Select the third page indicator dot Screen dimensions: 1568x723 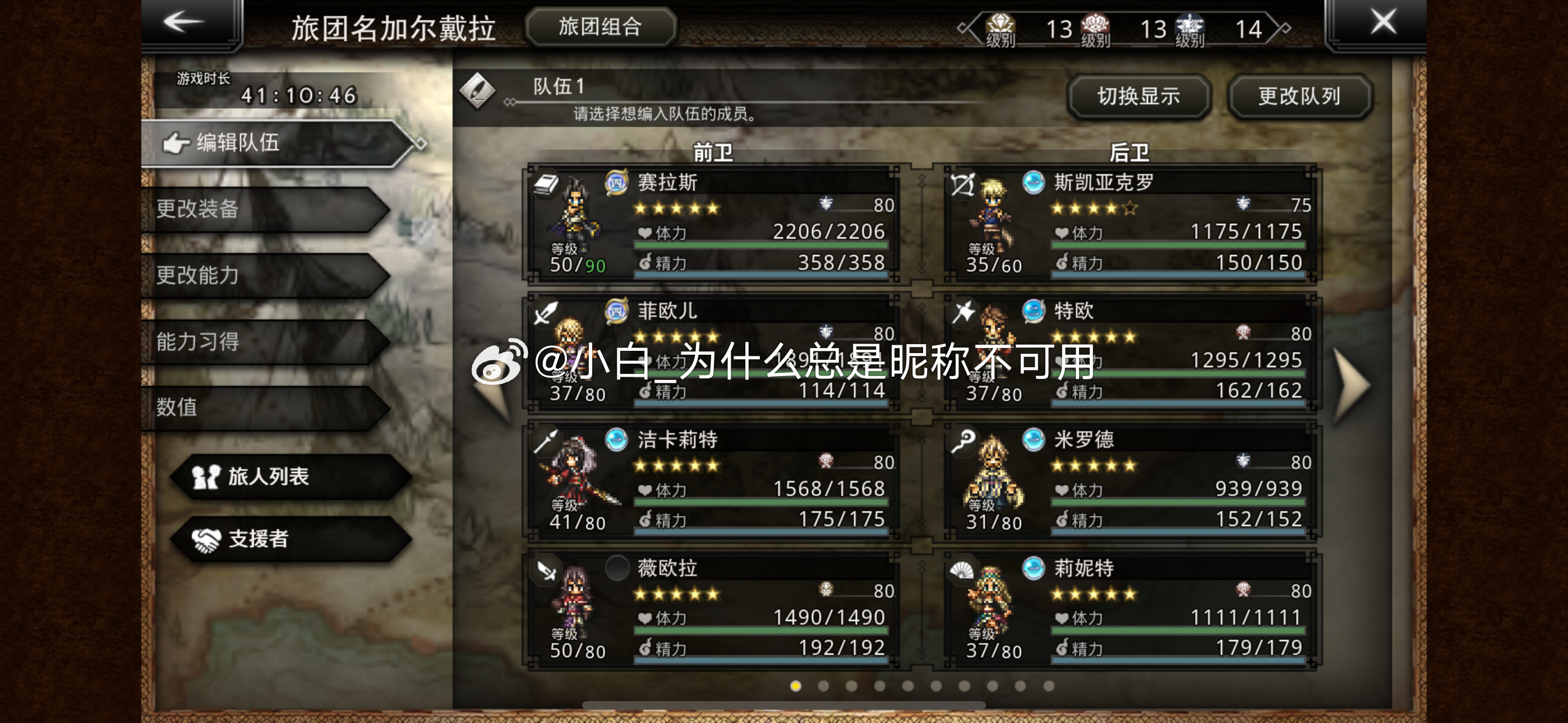click(851, 686)
